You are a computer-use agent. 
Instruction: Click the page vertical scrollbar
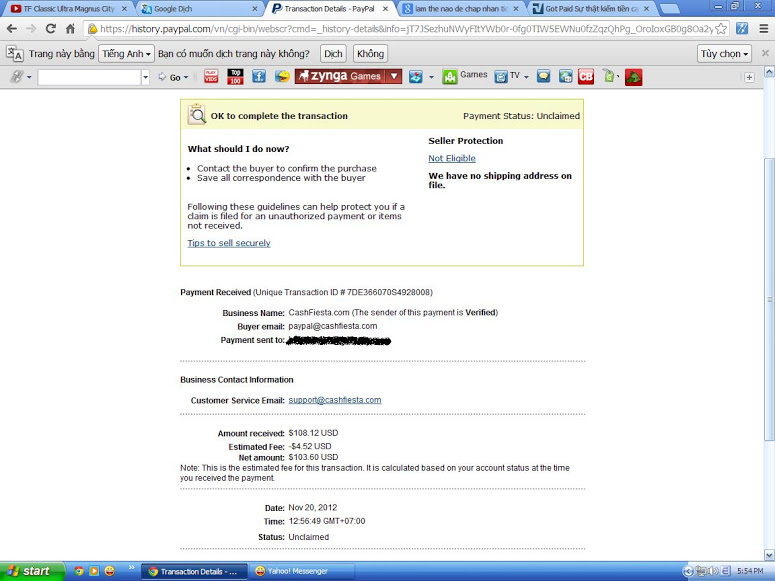[x=769, y=299]
